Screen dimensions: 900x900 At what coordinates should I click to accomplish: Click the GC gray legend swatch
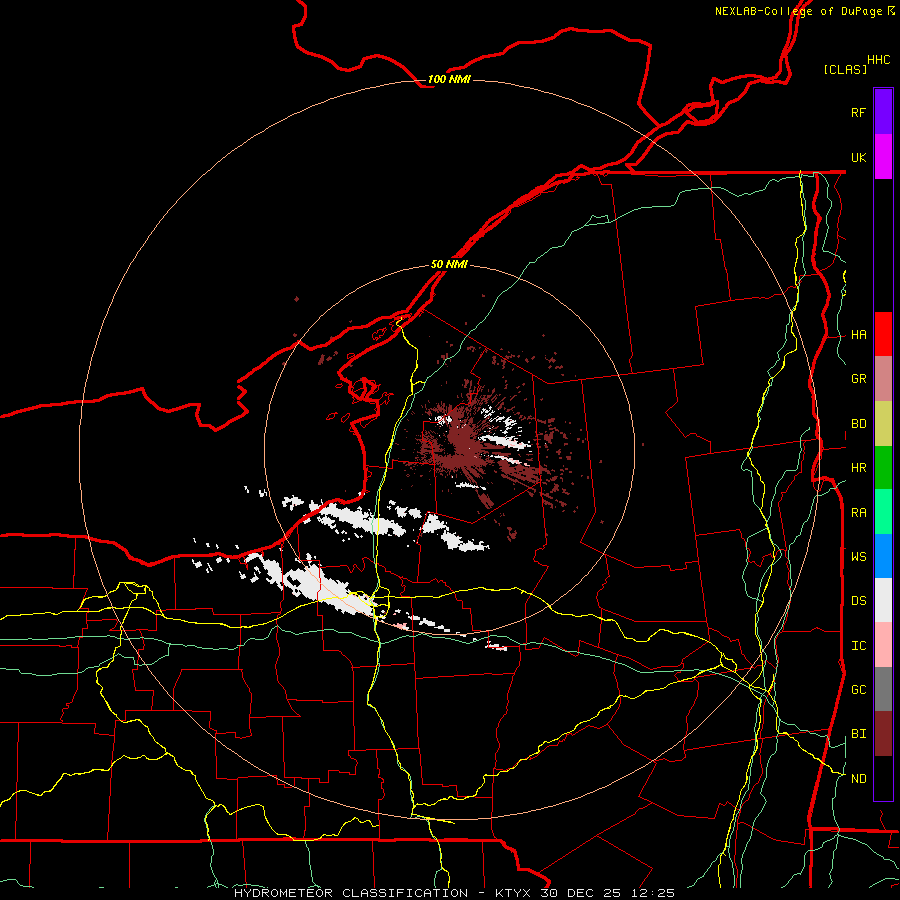pos(883,689)
